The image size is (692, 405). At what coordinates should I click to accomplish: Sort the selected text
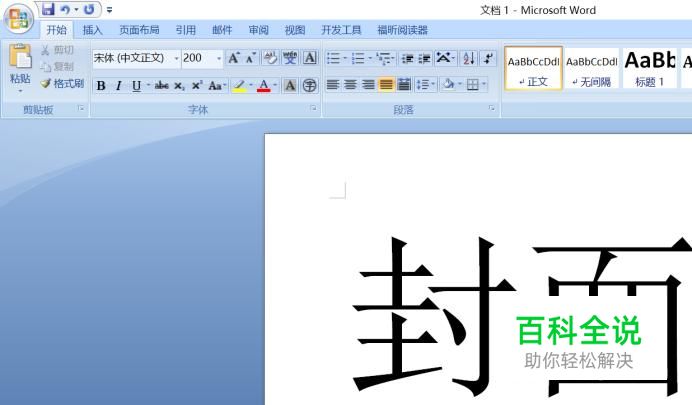pyautogui.click(x=468, y=58)
